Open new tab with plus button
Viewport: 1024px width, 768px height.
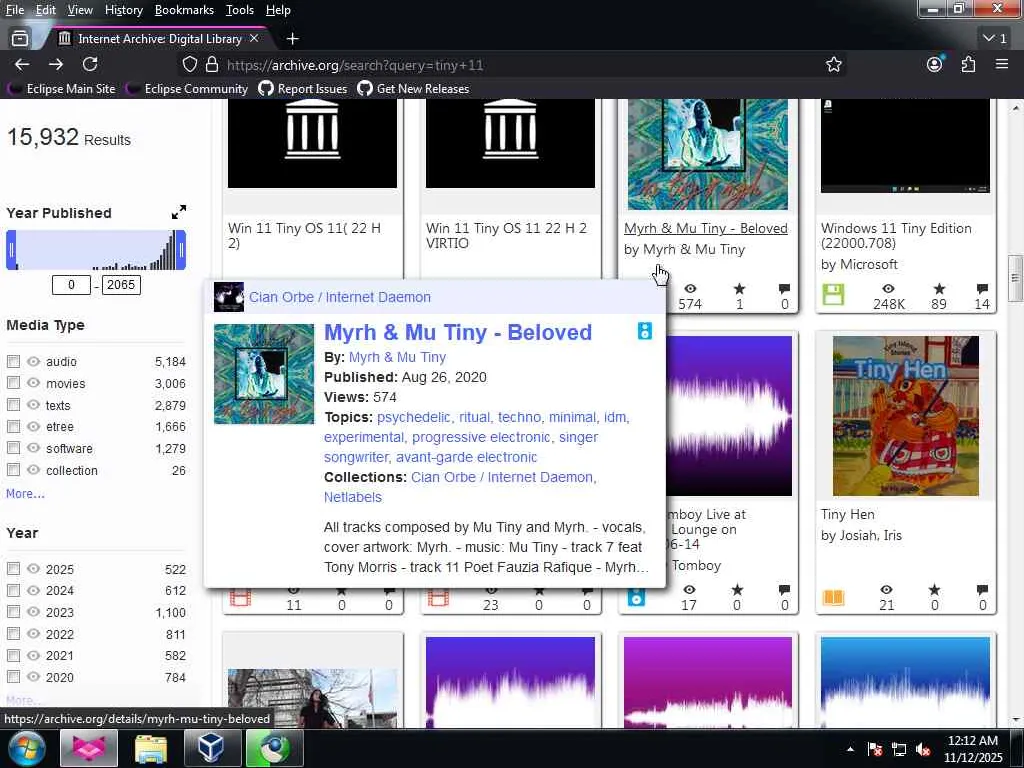(x=292, y=38)
